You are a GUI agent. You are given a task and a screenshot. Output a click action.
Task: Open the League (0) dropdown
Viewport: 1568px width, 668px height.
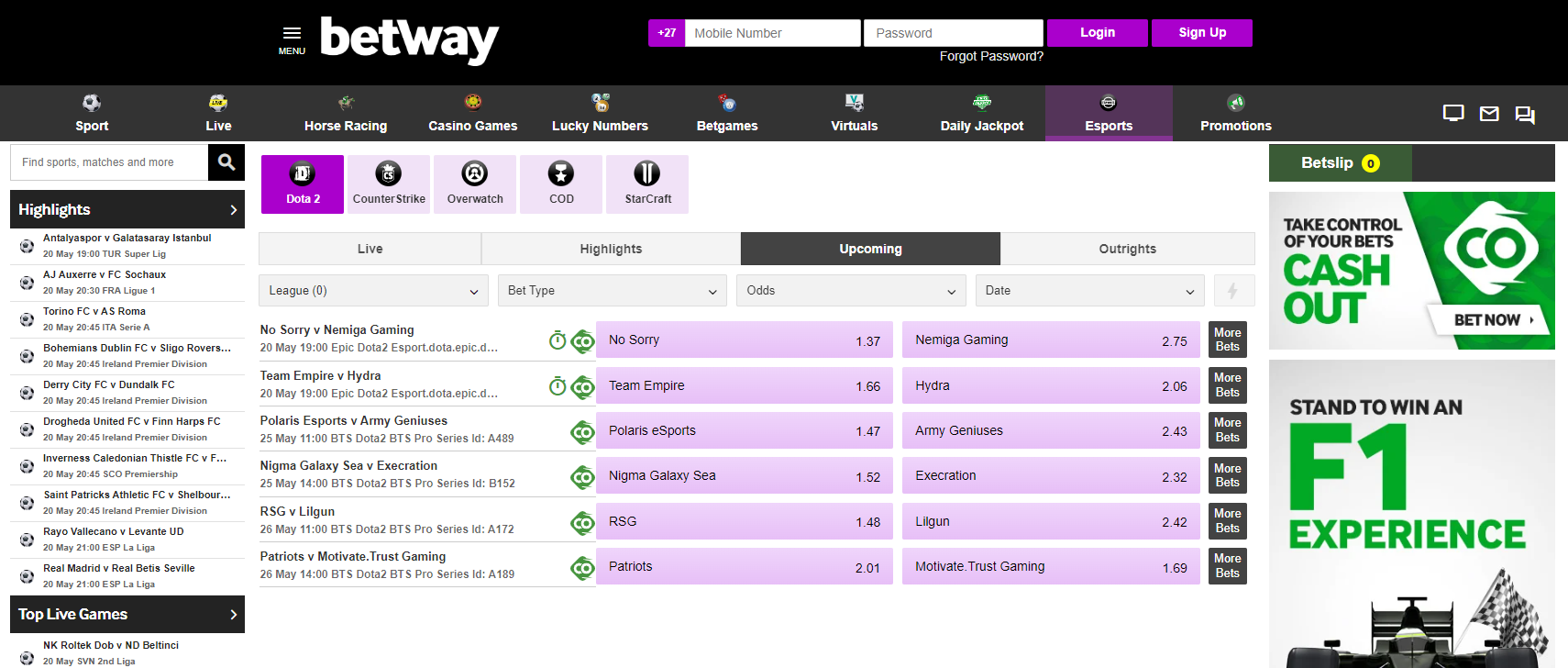pos(373,291)
